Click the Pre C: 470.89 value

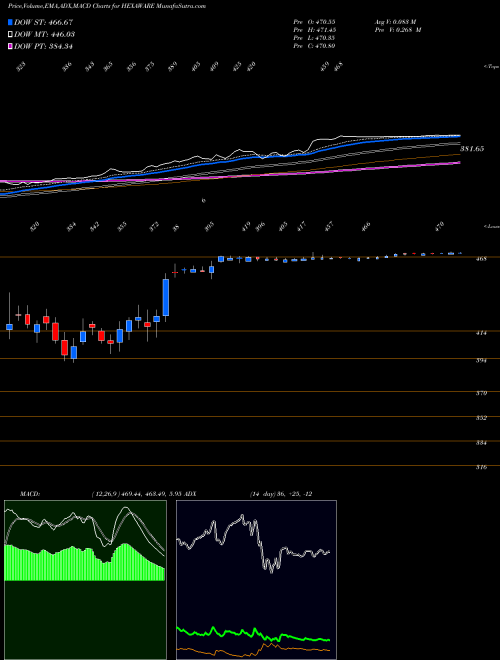[314, 46]
